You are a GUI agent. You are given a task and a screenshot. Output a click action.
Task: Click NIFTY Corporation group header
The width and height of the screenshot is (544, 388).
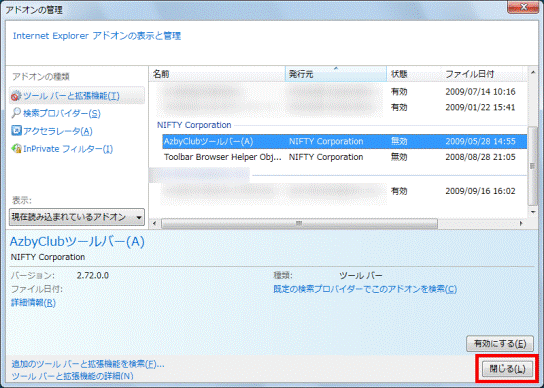click(194, 125)
